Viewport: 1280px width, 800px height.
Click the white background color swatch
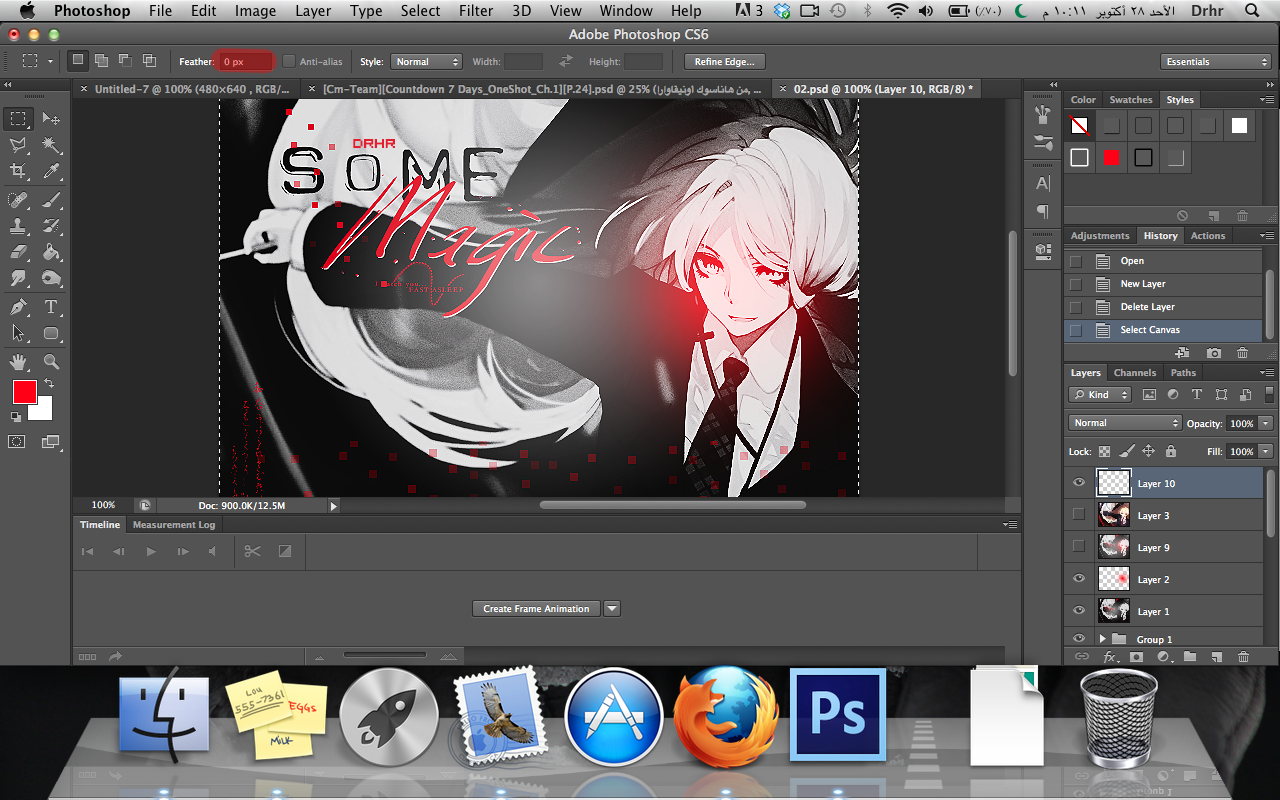coord(44,410)
